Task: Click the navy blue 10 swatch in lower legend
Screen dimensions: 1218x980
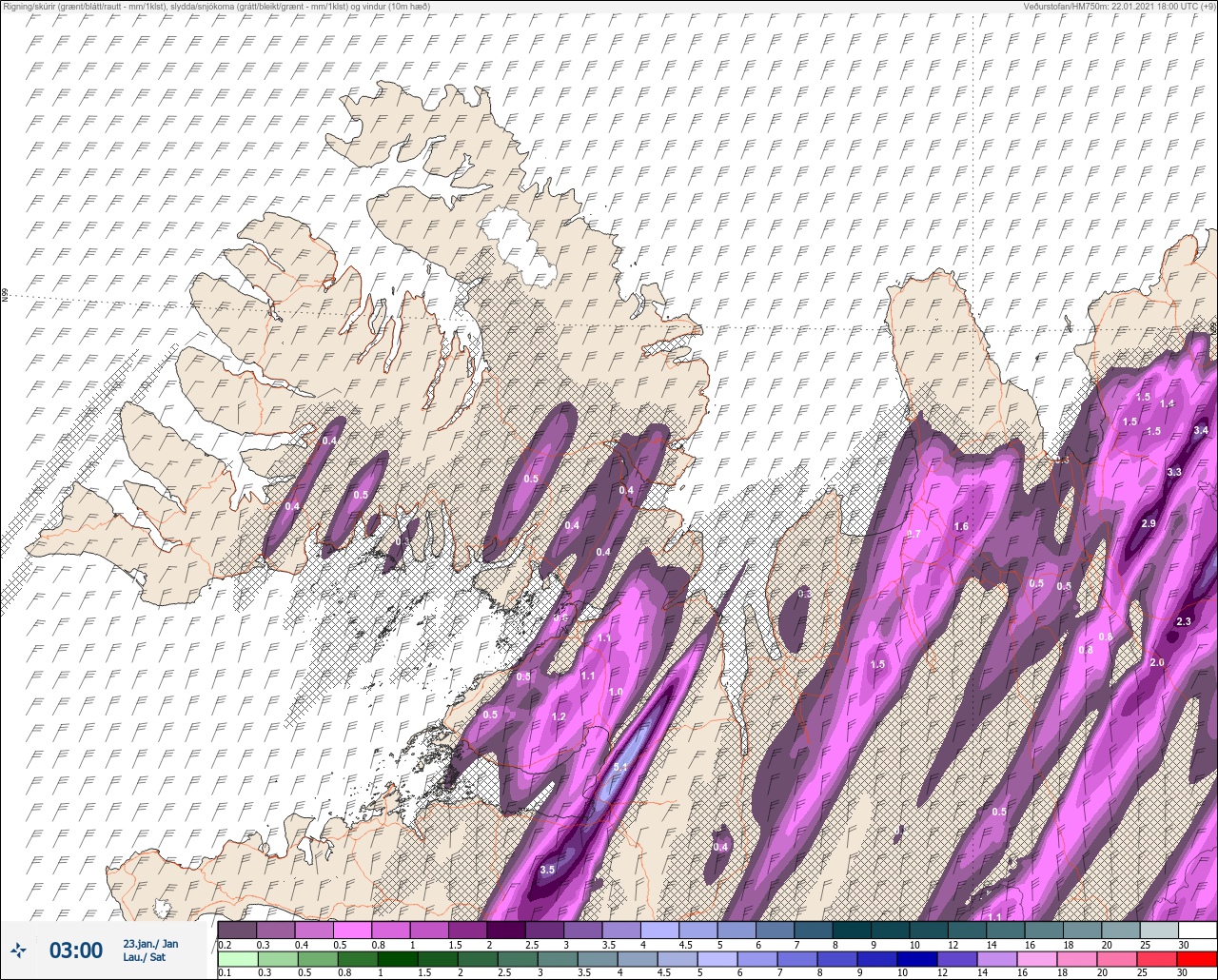Action: tap(917, 959)
